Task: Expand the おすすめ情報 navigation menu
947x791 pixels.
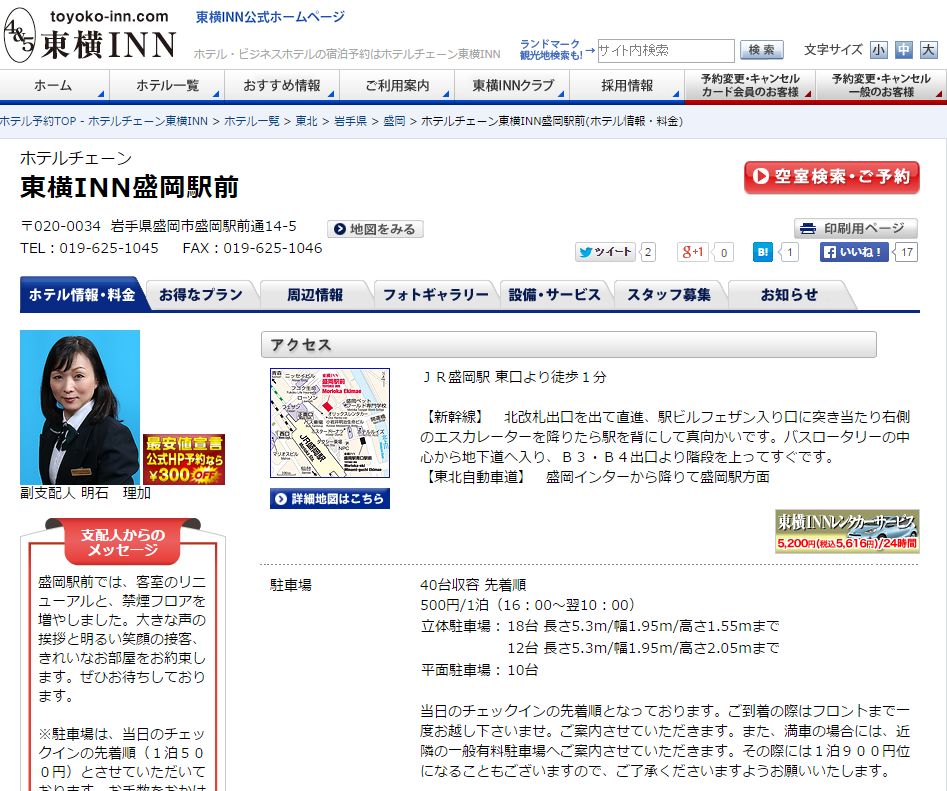Action: click(x=282, y=86)
